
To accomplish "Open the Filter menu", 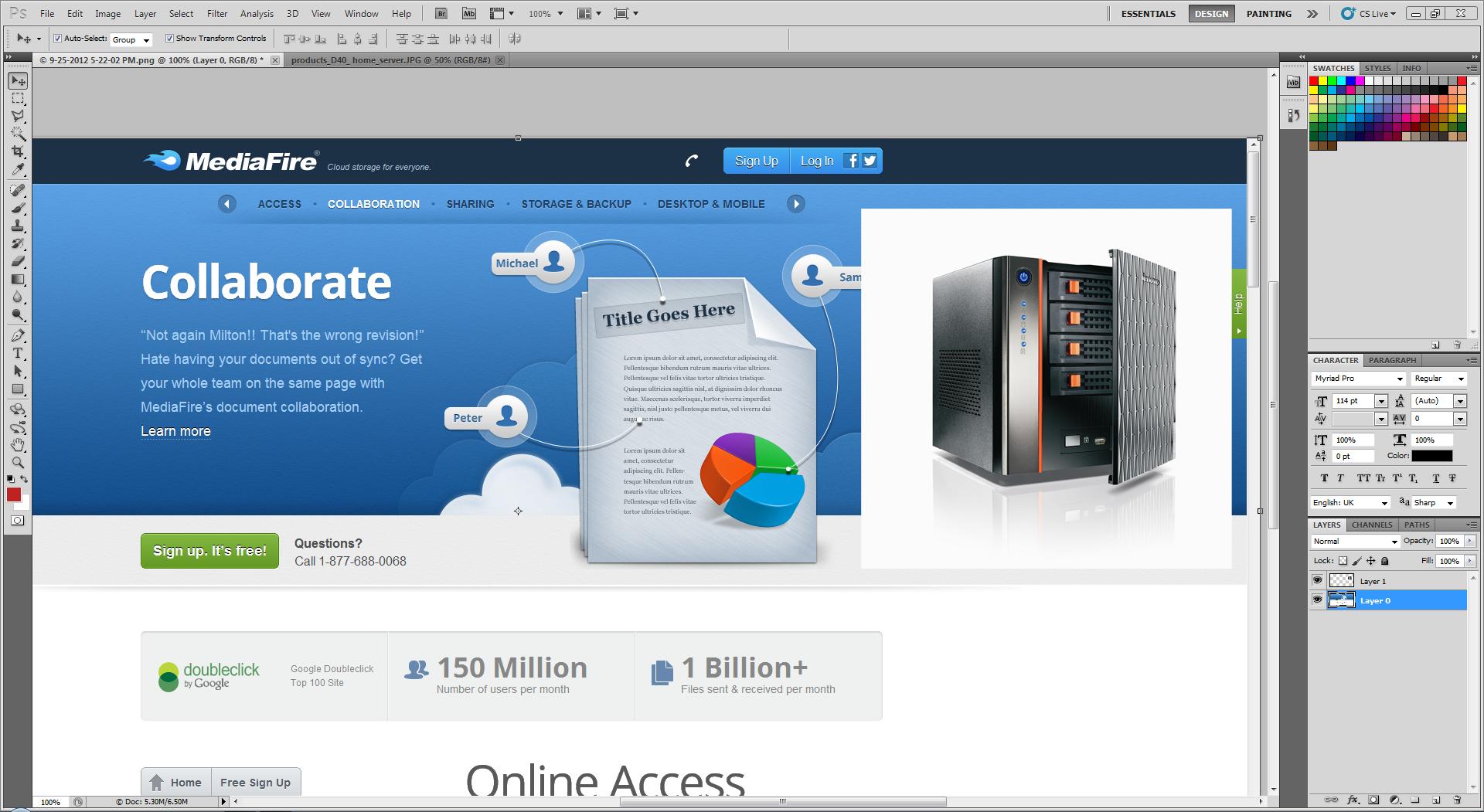I will [217, 13].
